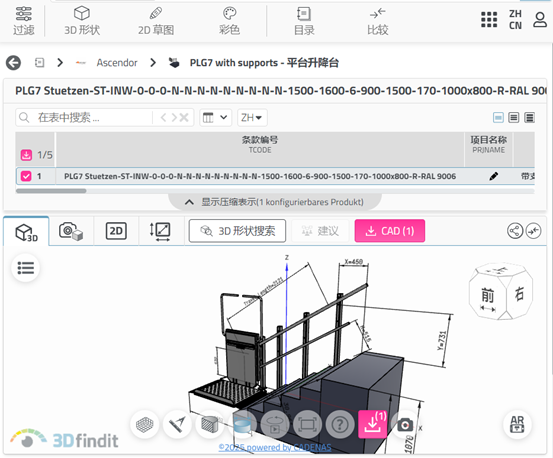Open the 彩色 color search
The height and width of the screenshot is (458, 553).
tap(230, 21)
